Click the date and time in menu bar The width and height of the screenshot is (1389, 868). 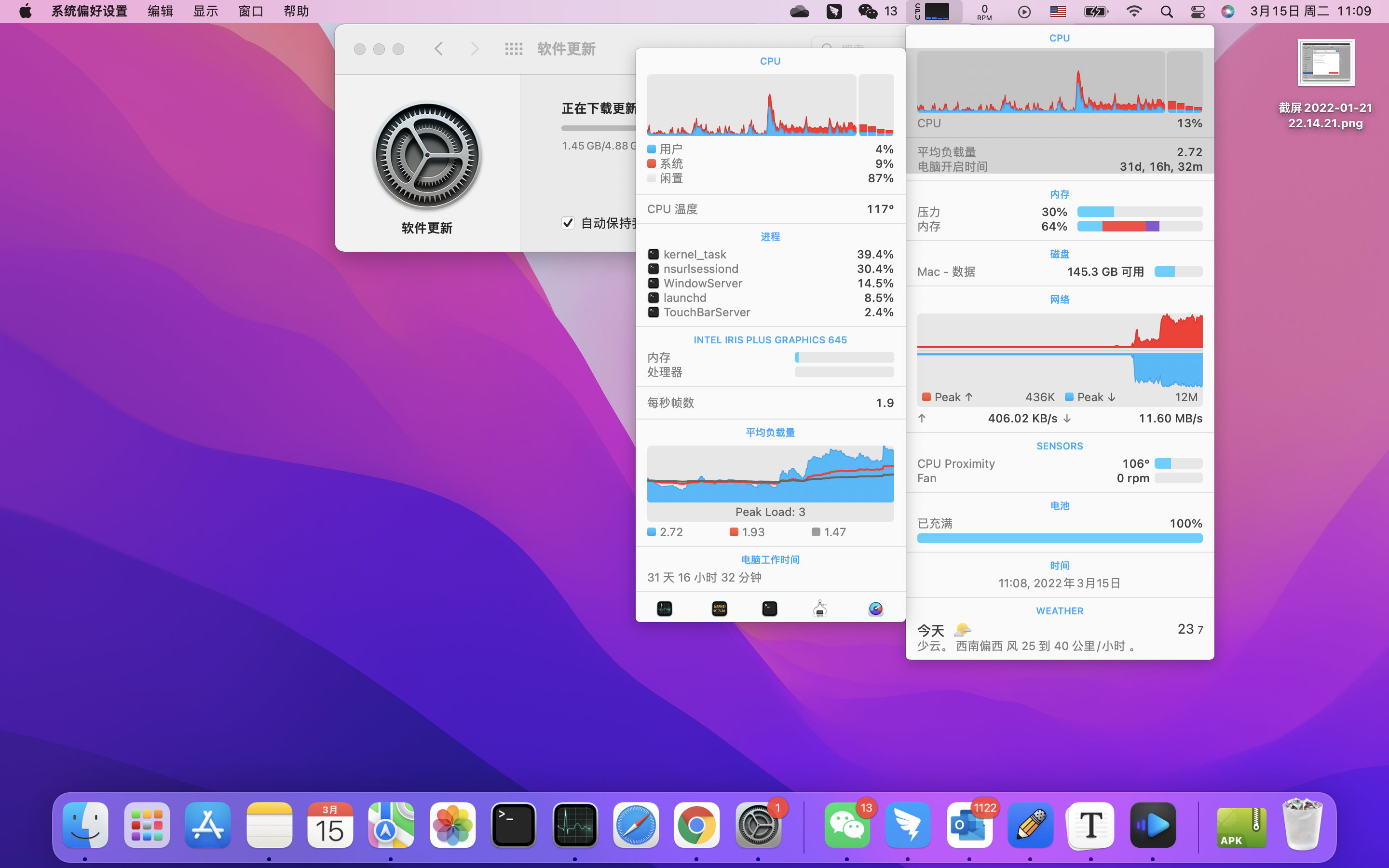click(x=1311, y=12)
